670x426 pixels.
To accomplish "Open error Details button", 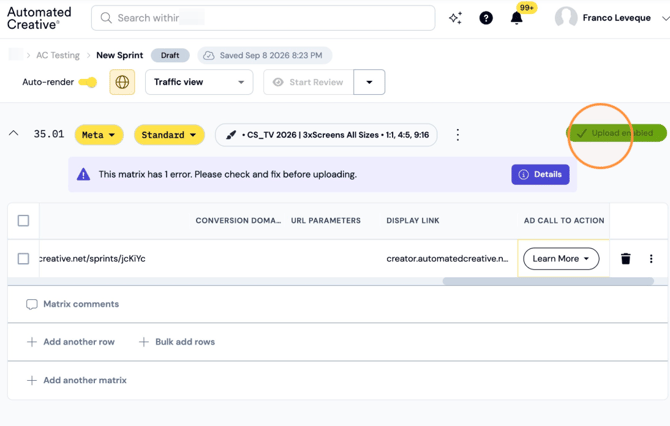I will [x=540, y=174].
